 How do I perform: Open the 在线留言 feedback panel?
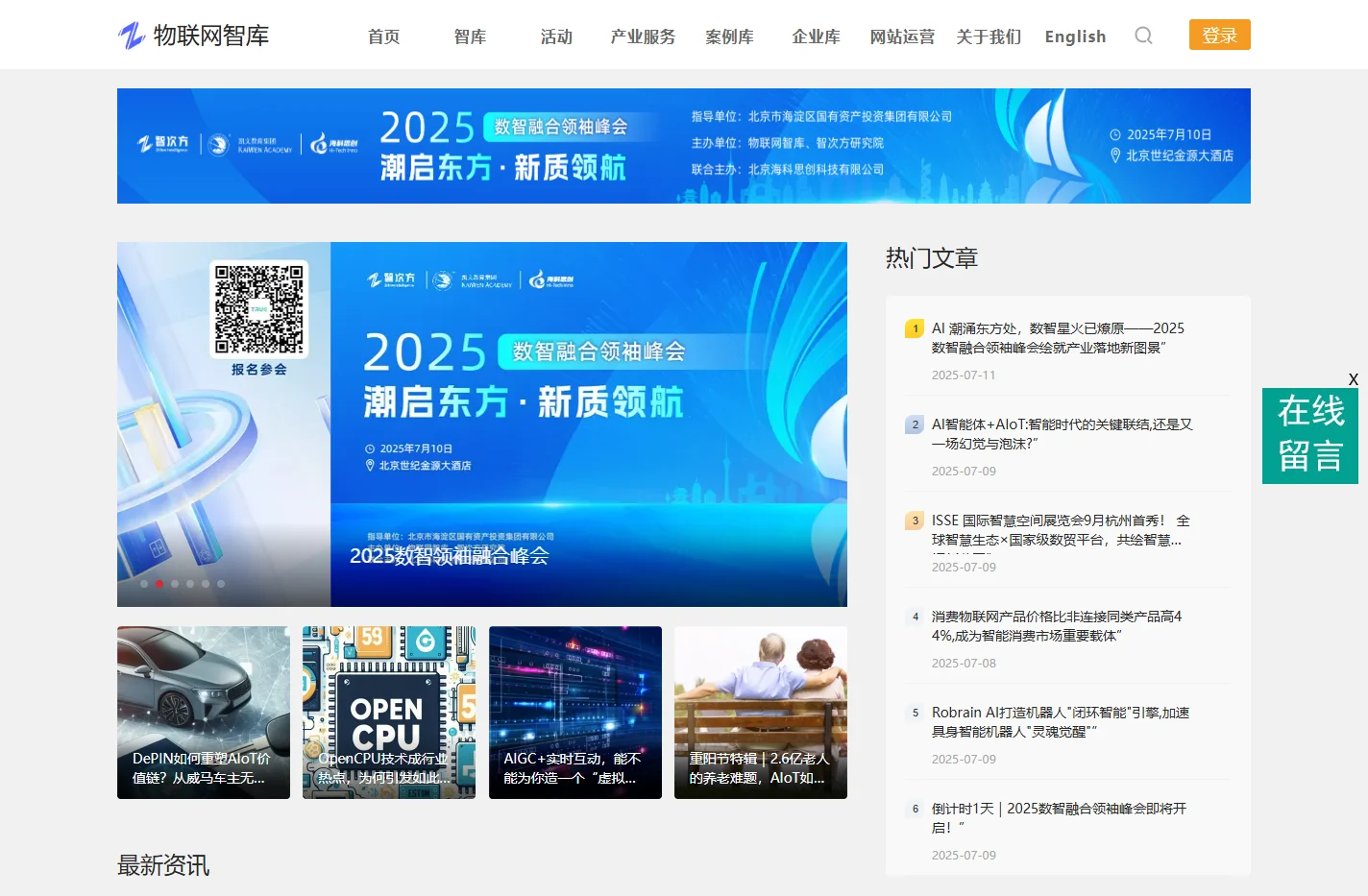(1310, 435)
